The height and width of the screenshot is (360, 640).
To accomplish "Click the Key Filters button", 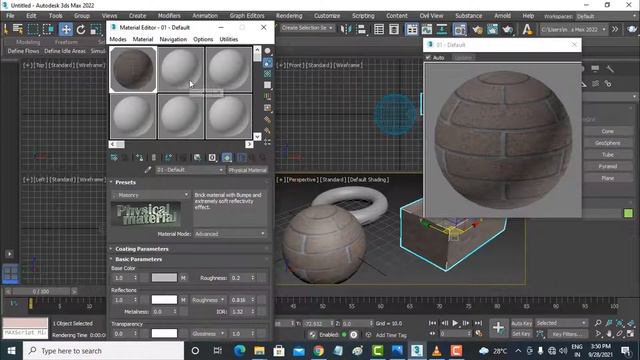I will 567,334.
